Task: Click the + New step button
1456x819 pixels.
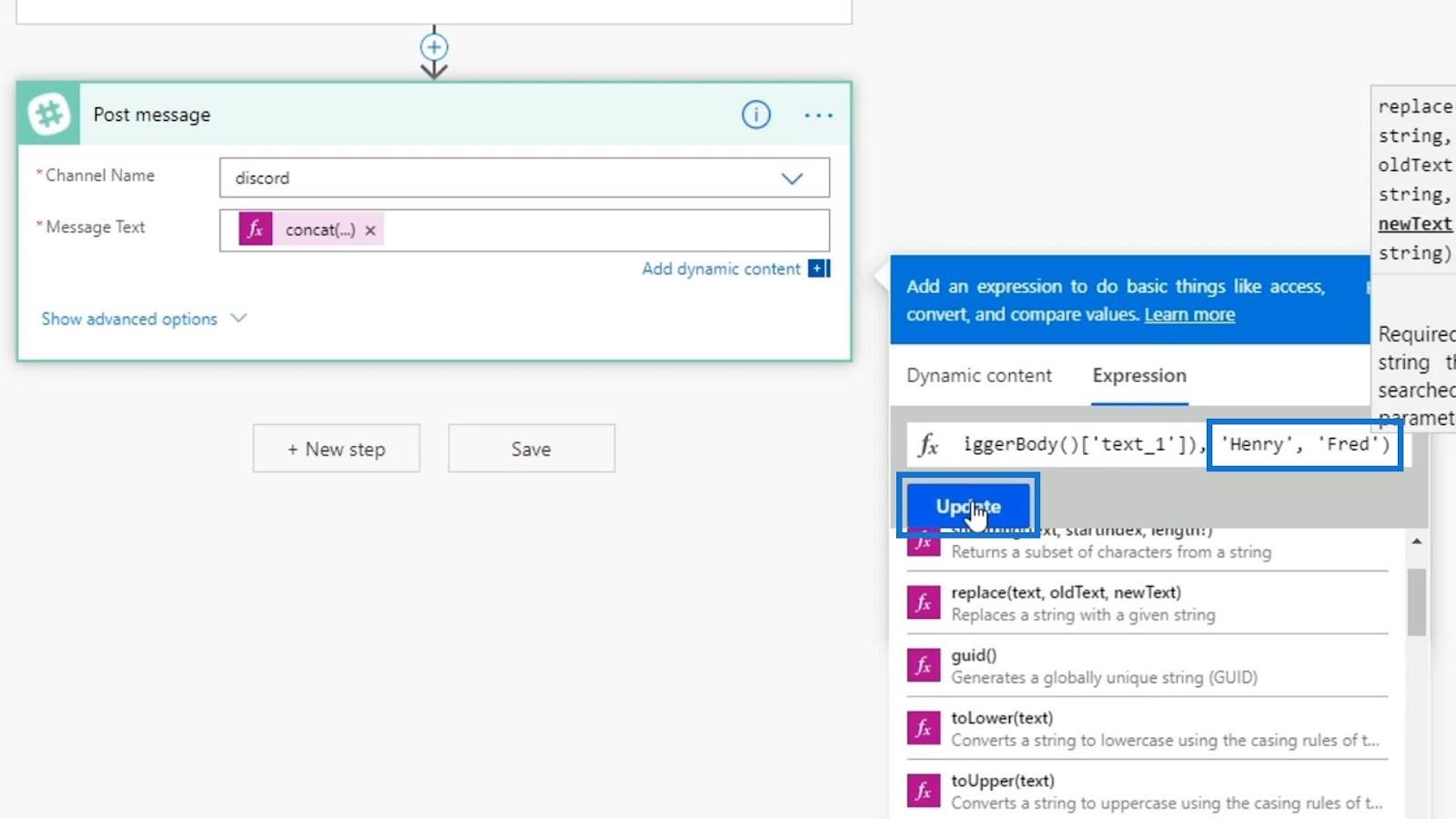Action: [x=337, y=449]
